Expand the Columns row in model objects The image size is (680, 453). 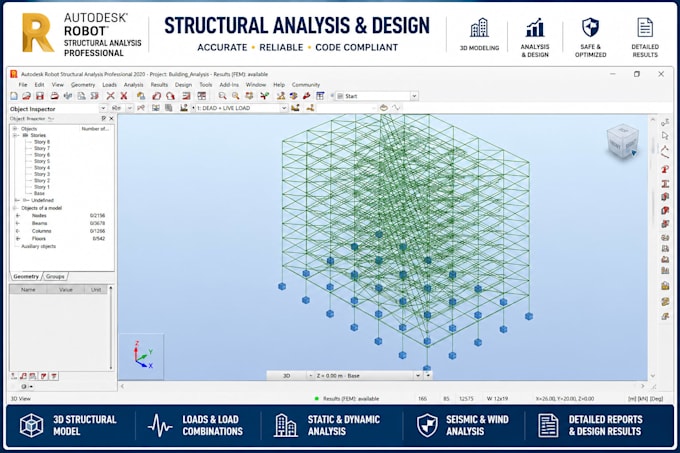(18, 231)
